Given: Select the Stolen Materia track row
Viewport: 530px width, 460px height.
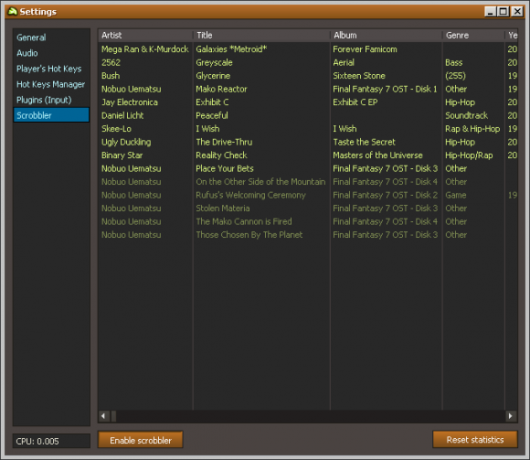Looking at the screenshot, I should click(x=308, y=208).
